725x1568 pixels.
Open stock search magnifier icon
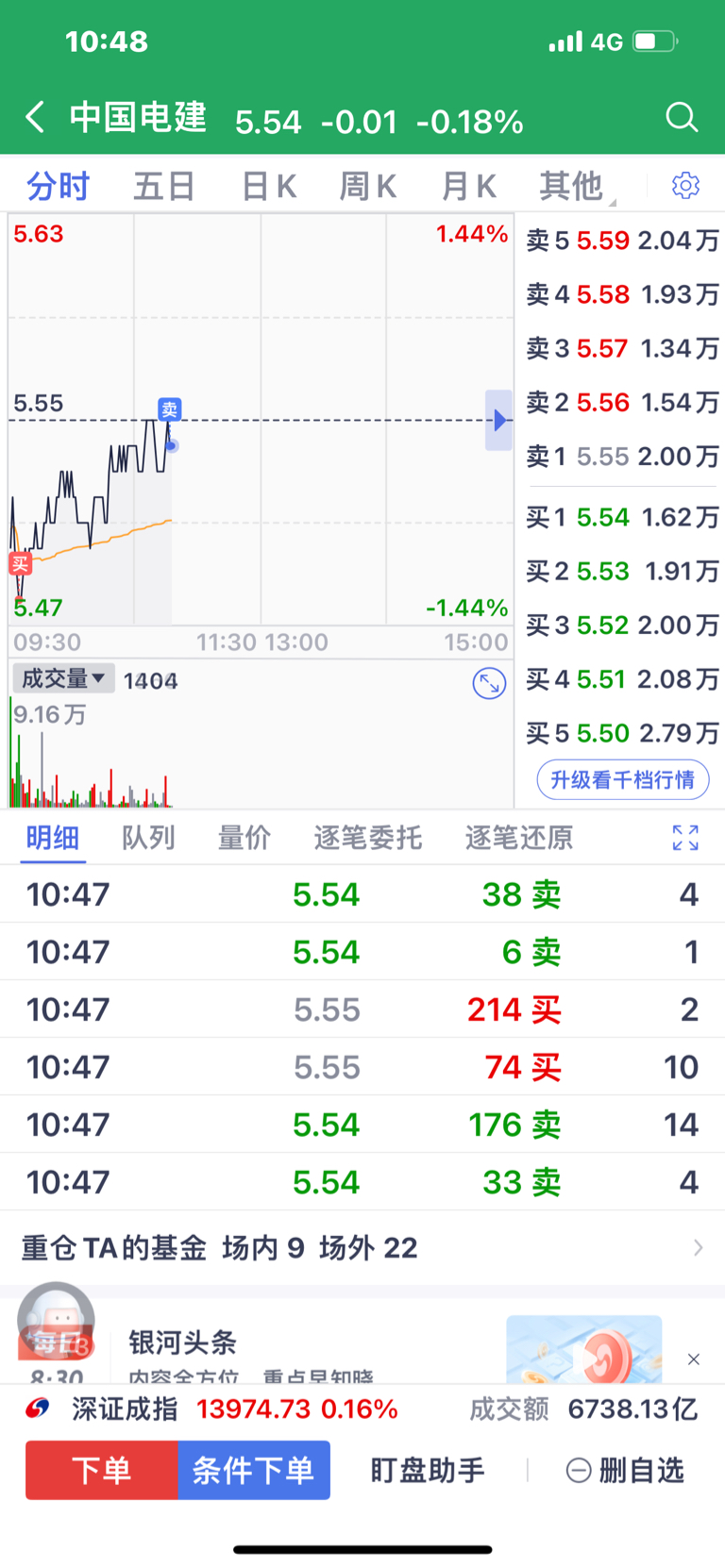682,118
